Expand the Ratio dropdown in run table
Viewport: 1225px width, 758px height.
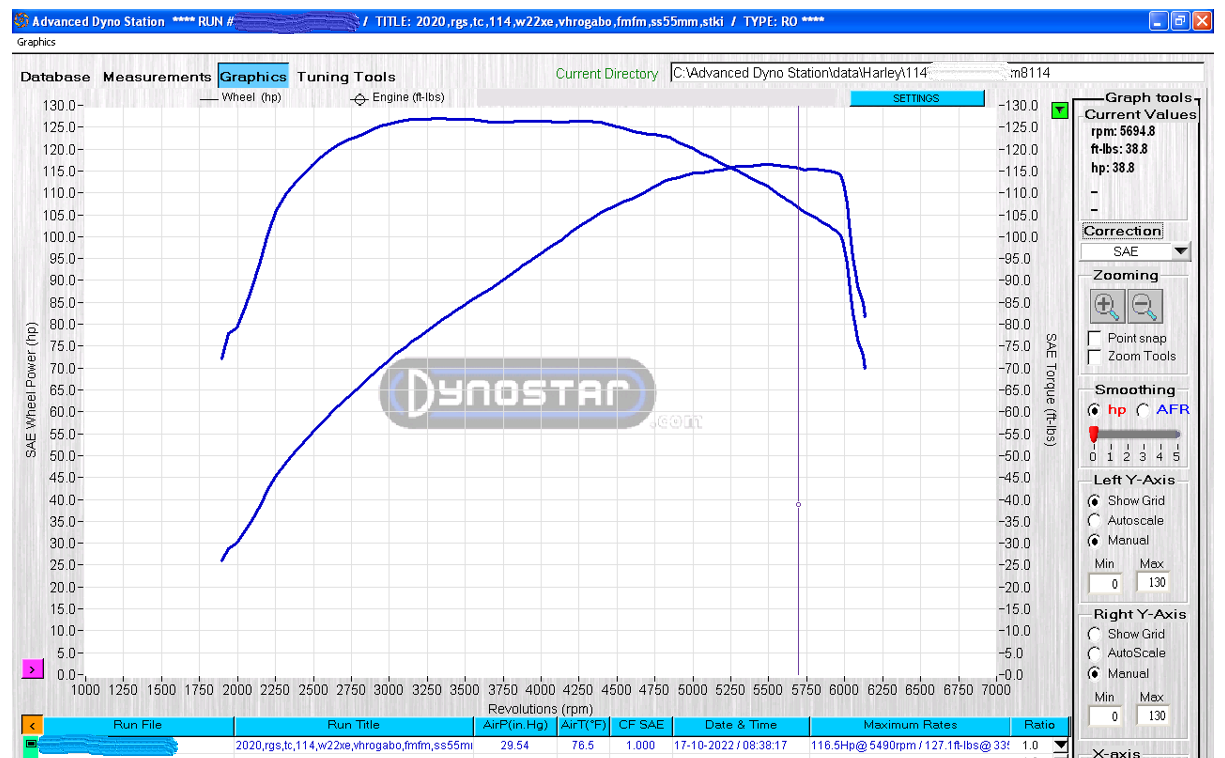(1061, 745)
